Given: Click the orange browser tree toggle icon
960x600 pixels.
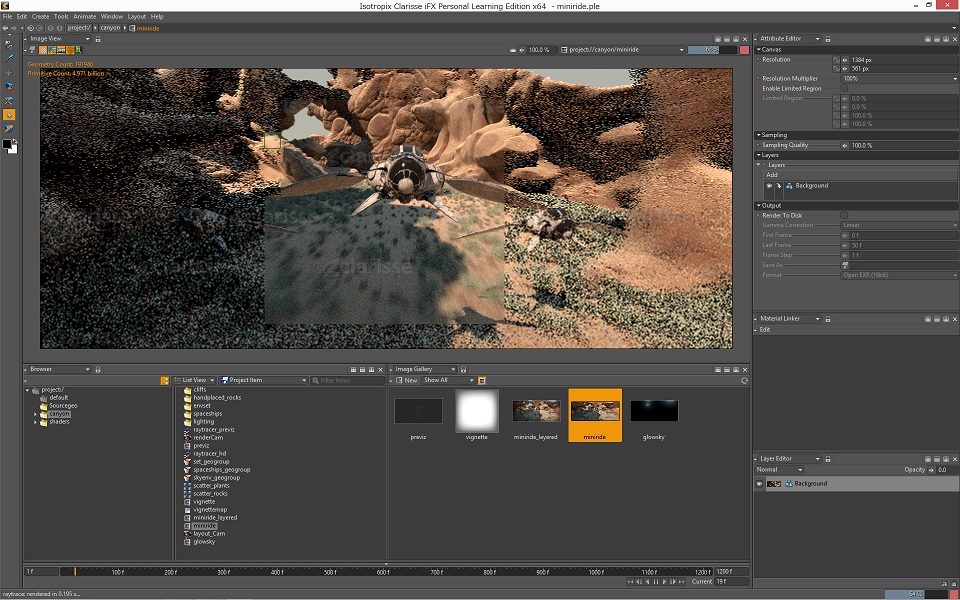Looking at the screenshot, I should pos(164,380).
